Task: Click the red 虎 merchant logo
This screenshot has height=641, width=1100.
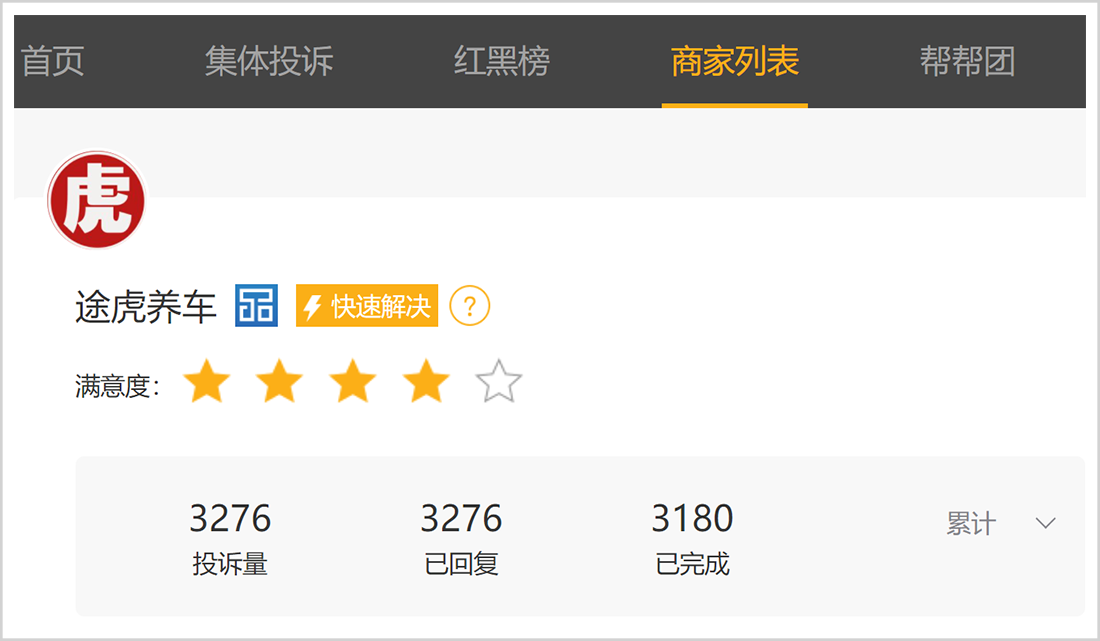Action: coord(96,201)
